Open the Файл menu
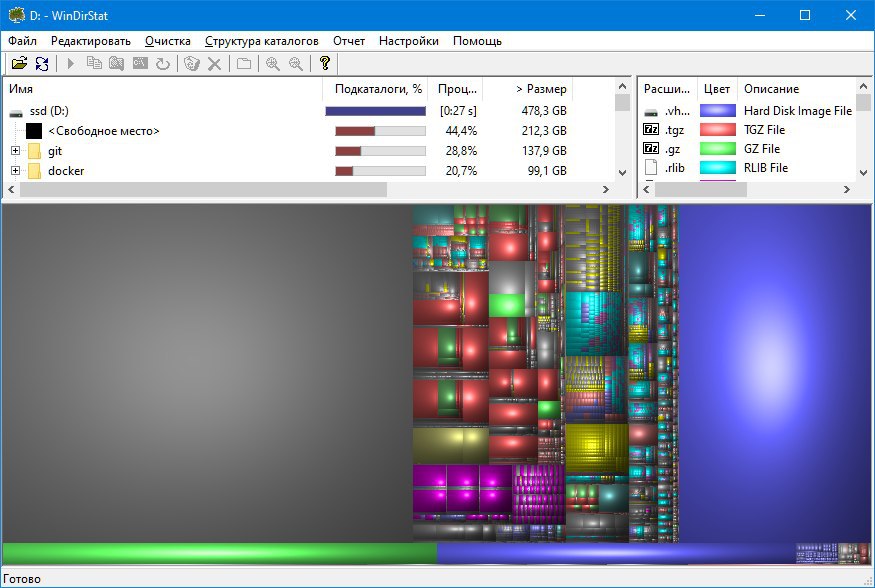This screenshot has height=588, width=875. click(22, 41)
